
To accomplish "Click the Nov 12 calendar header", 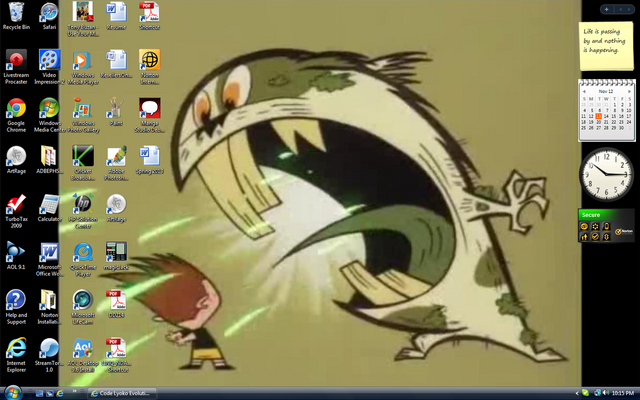I will click(x=606, y=91).
